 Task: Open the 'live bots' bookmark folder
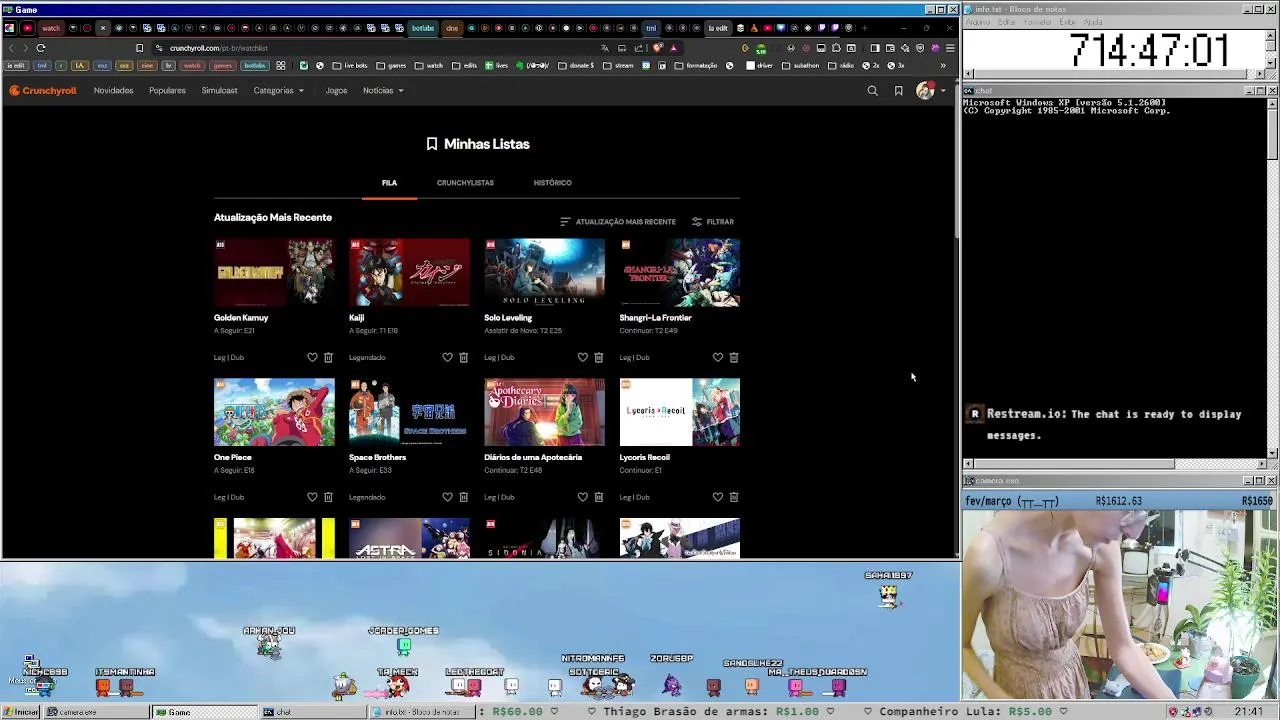350,66
